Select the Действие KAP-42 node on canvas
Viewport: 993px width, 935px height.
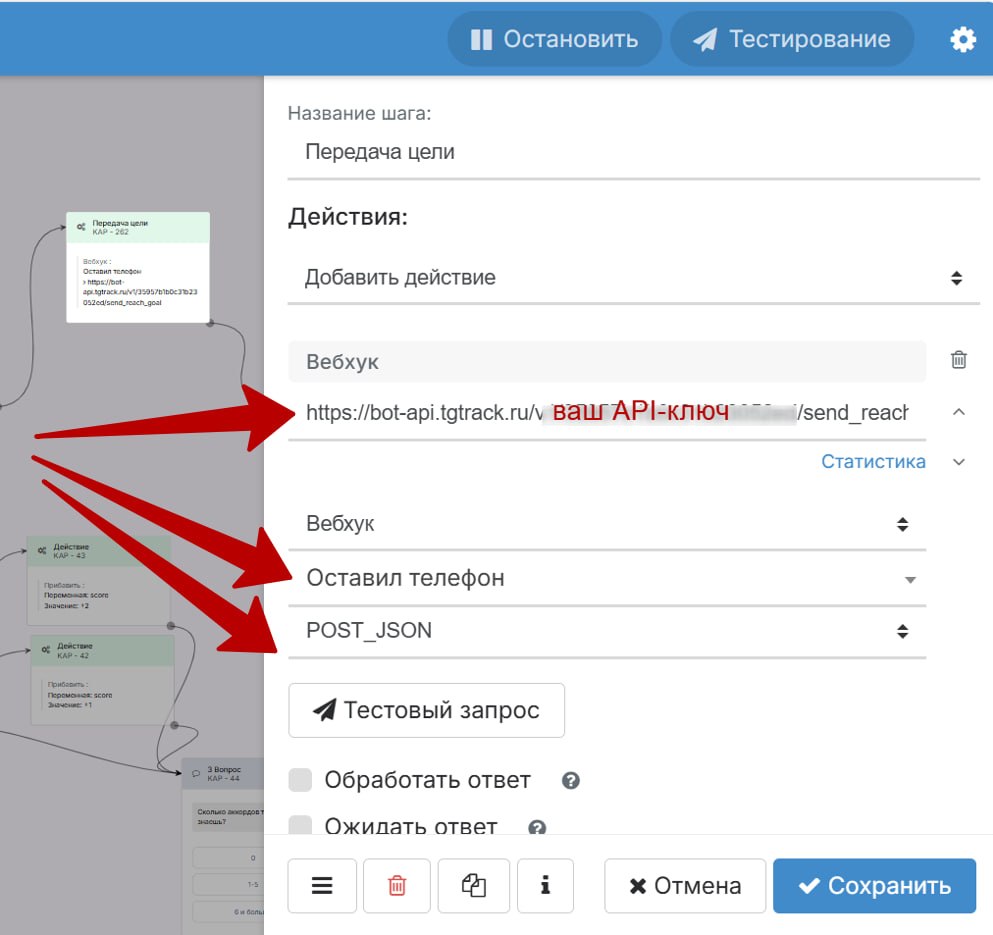103,680
